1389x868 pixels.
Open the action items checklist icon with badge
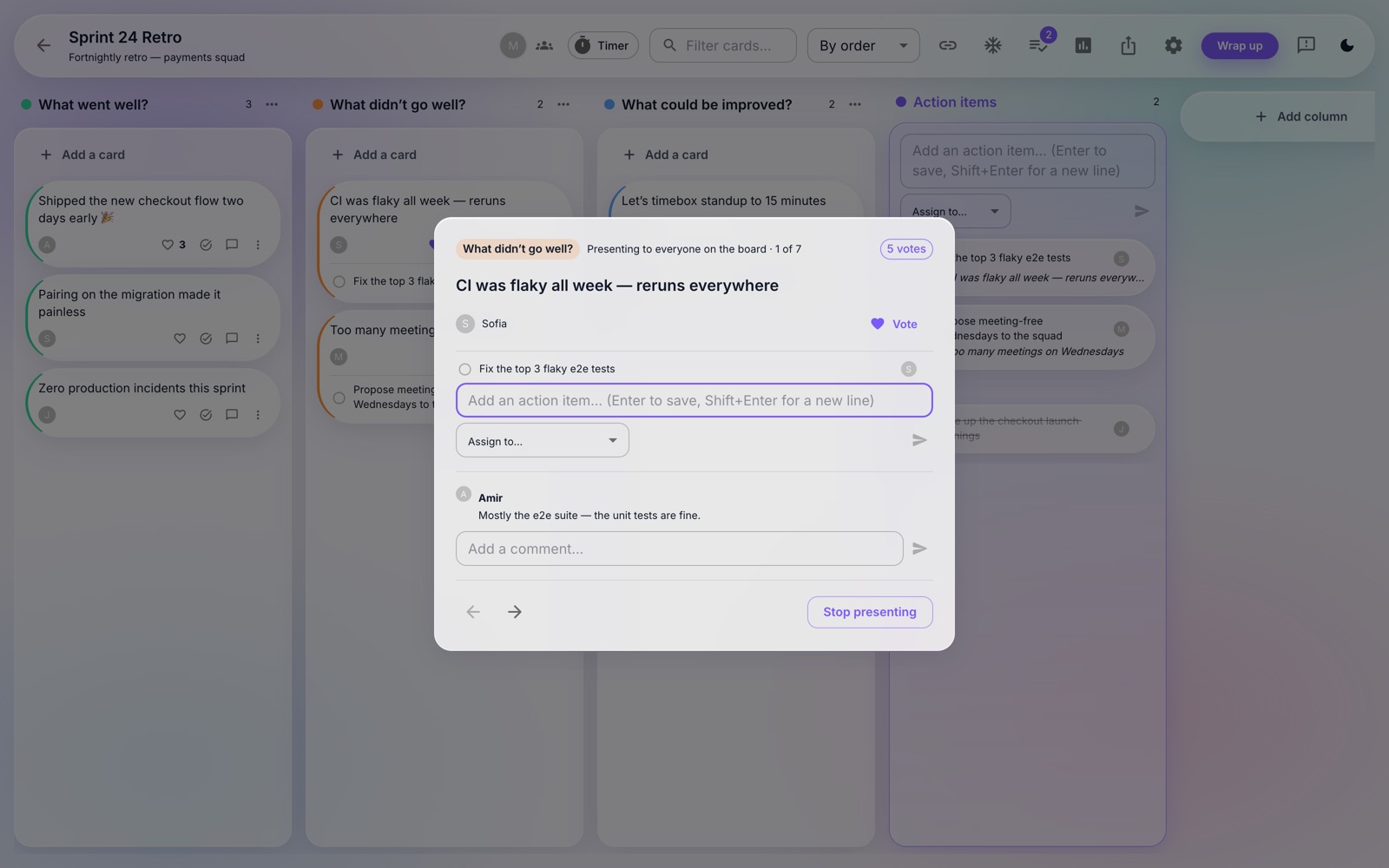(1038, 45)
